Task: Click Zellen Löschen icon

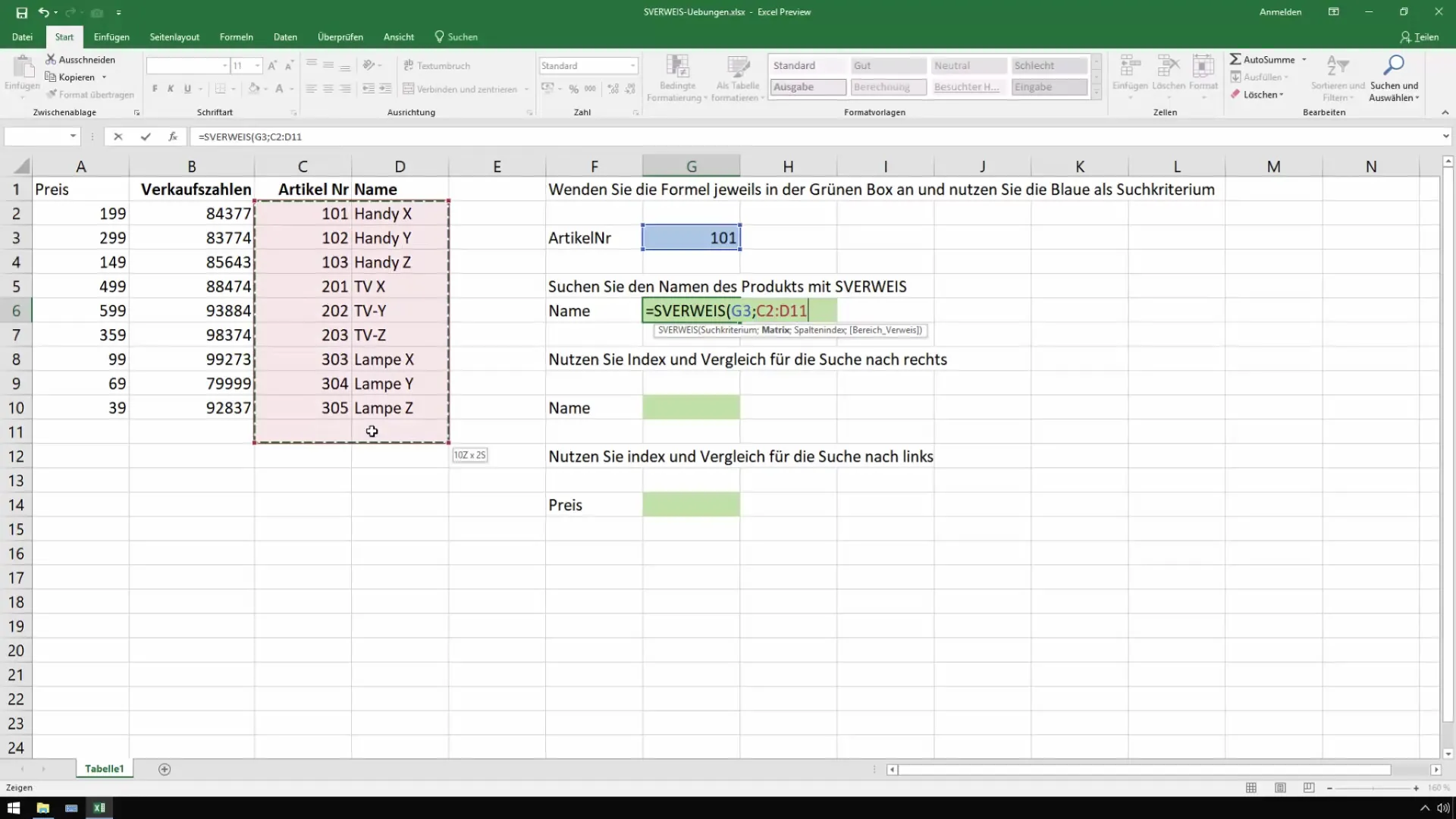Action: pos(1169,74)
